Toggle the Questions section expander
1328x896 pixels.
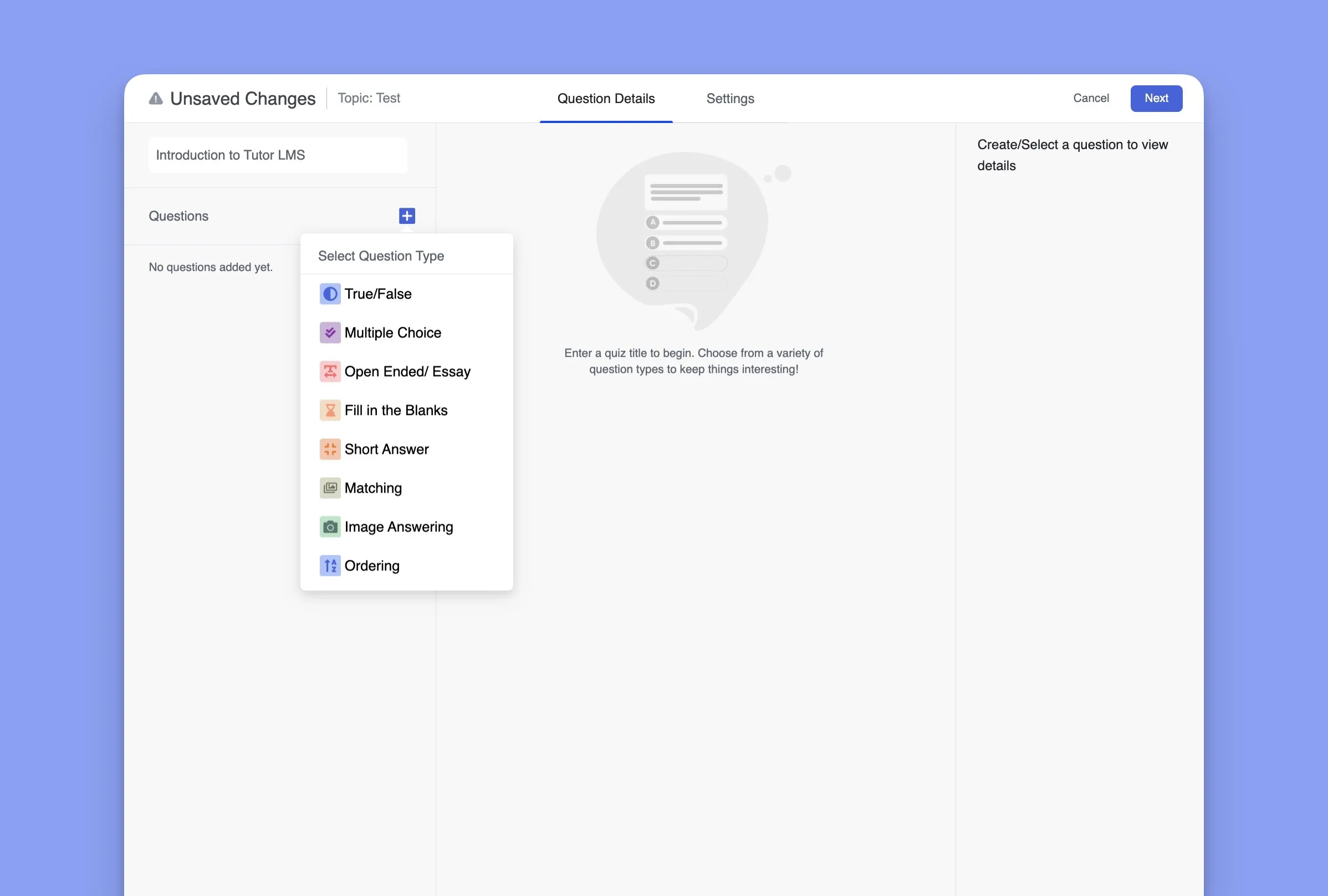(x=407, y=215)
